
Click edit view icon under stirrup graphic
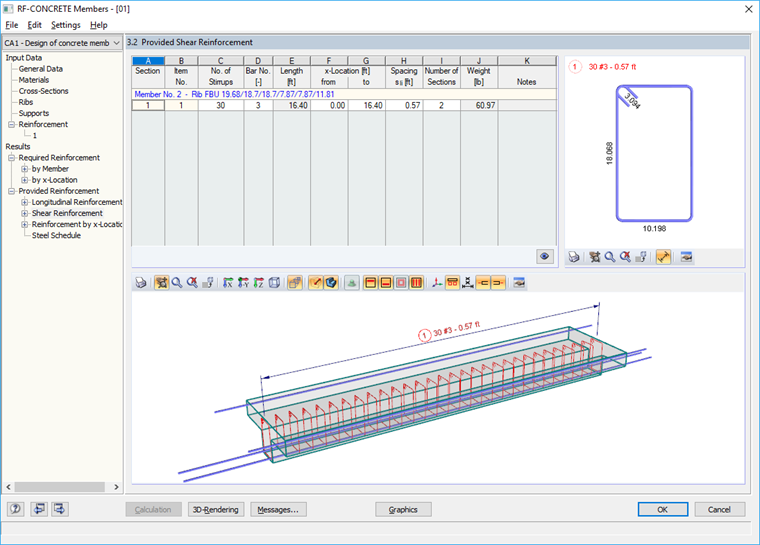(x=641, y=257)
